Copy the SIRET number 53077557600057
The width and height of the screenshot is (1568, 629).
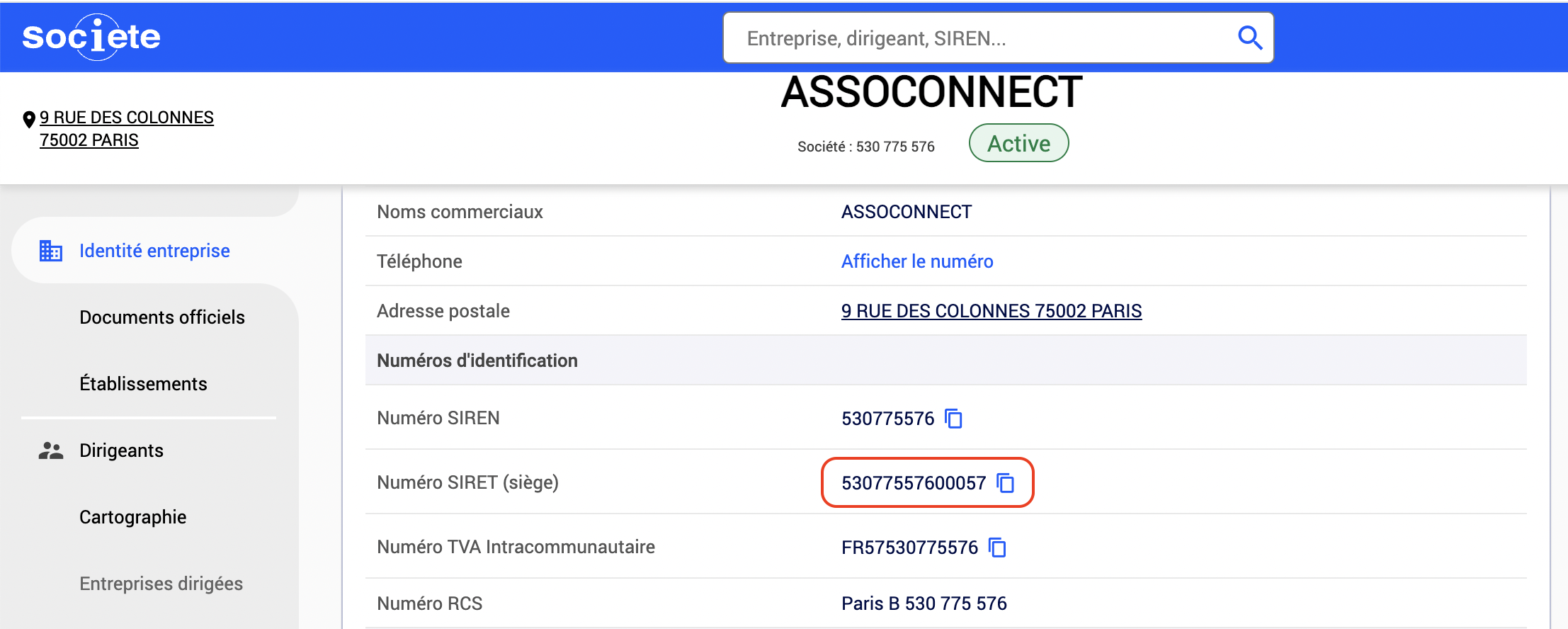click(1006, 483)
